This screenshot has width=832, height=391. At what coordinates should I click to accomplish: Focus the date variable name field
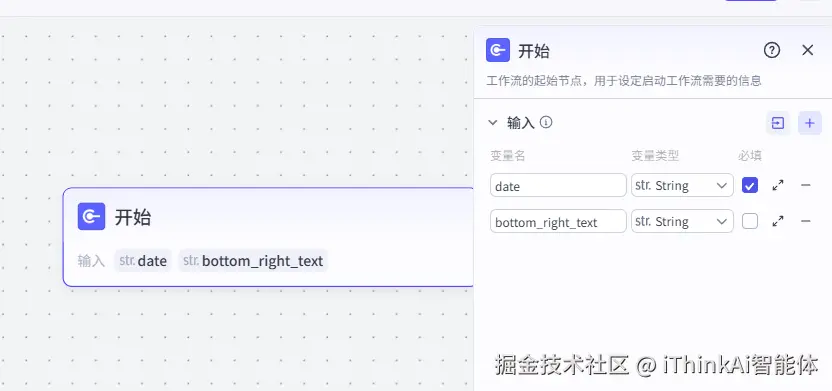tap(558, 185)
